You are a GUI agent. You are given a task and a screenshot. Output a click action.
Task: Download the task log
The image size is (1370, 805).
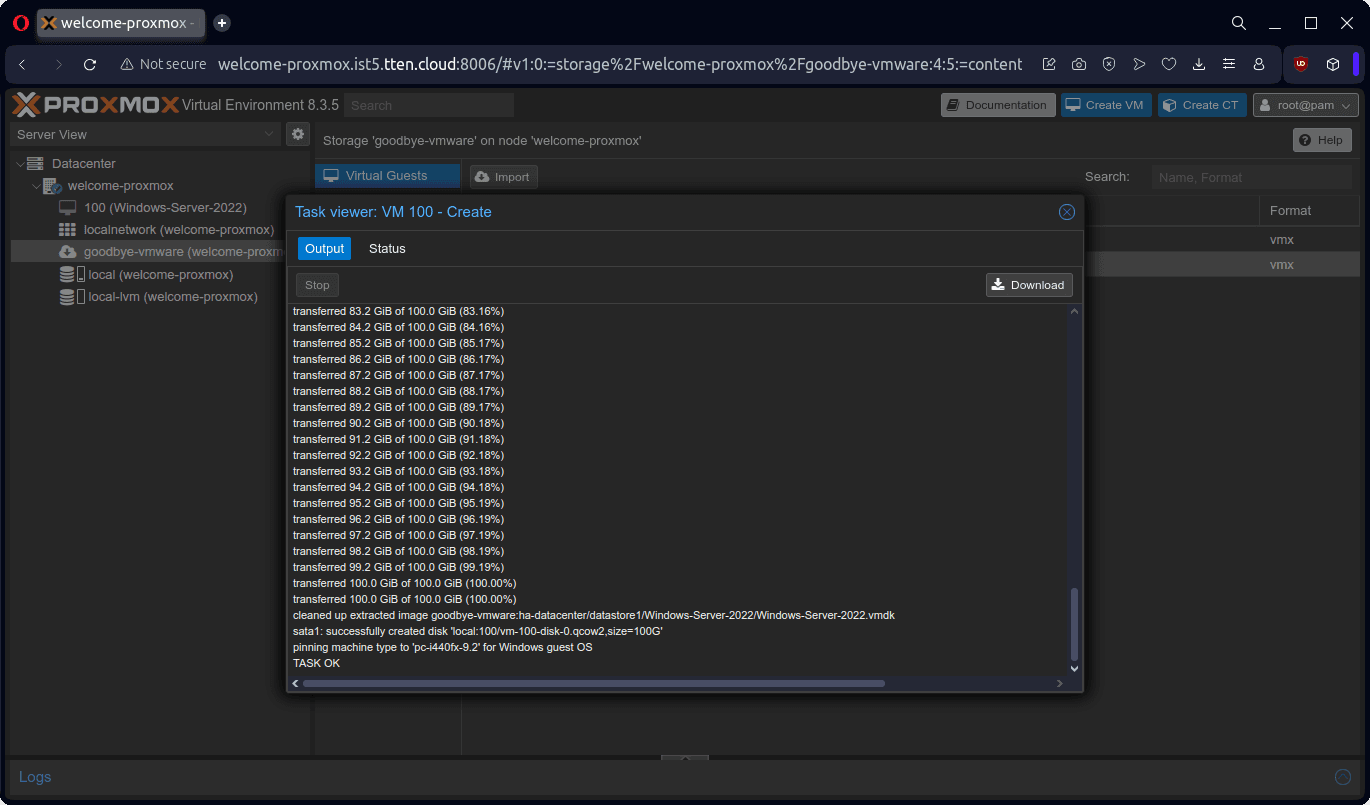click(x=1029, y=285)
